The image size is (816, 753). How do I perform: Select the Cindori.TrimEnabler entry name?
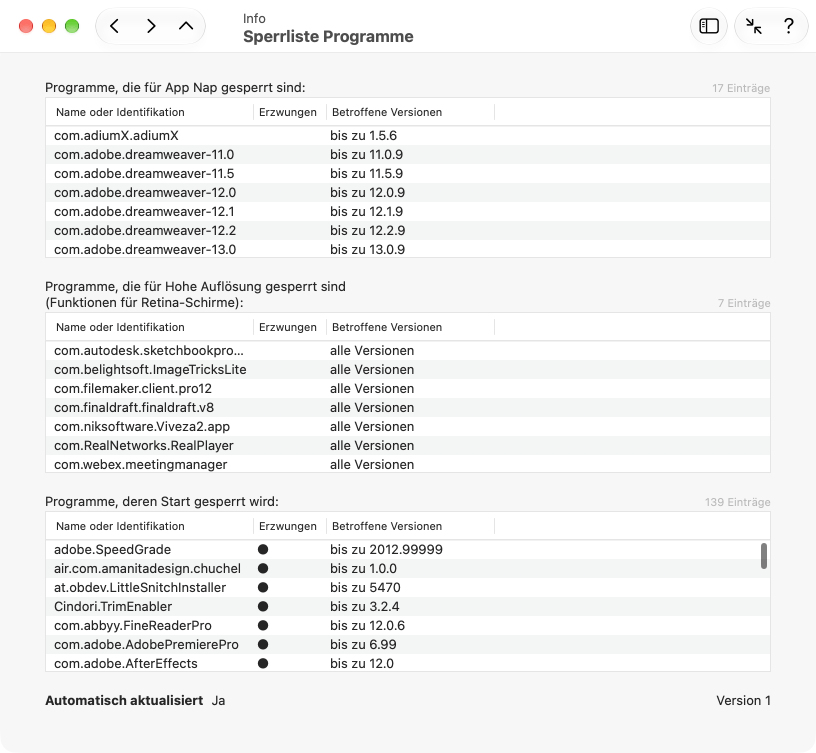(x=113, y=606)
